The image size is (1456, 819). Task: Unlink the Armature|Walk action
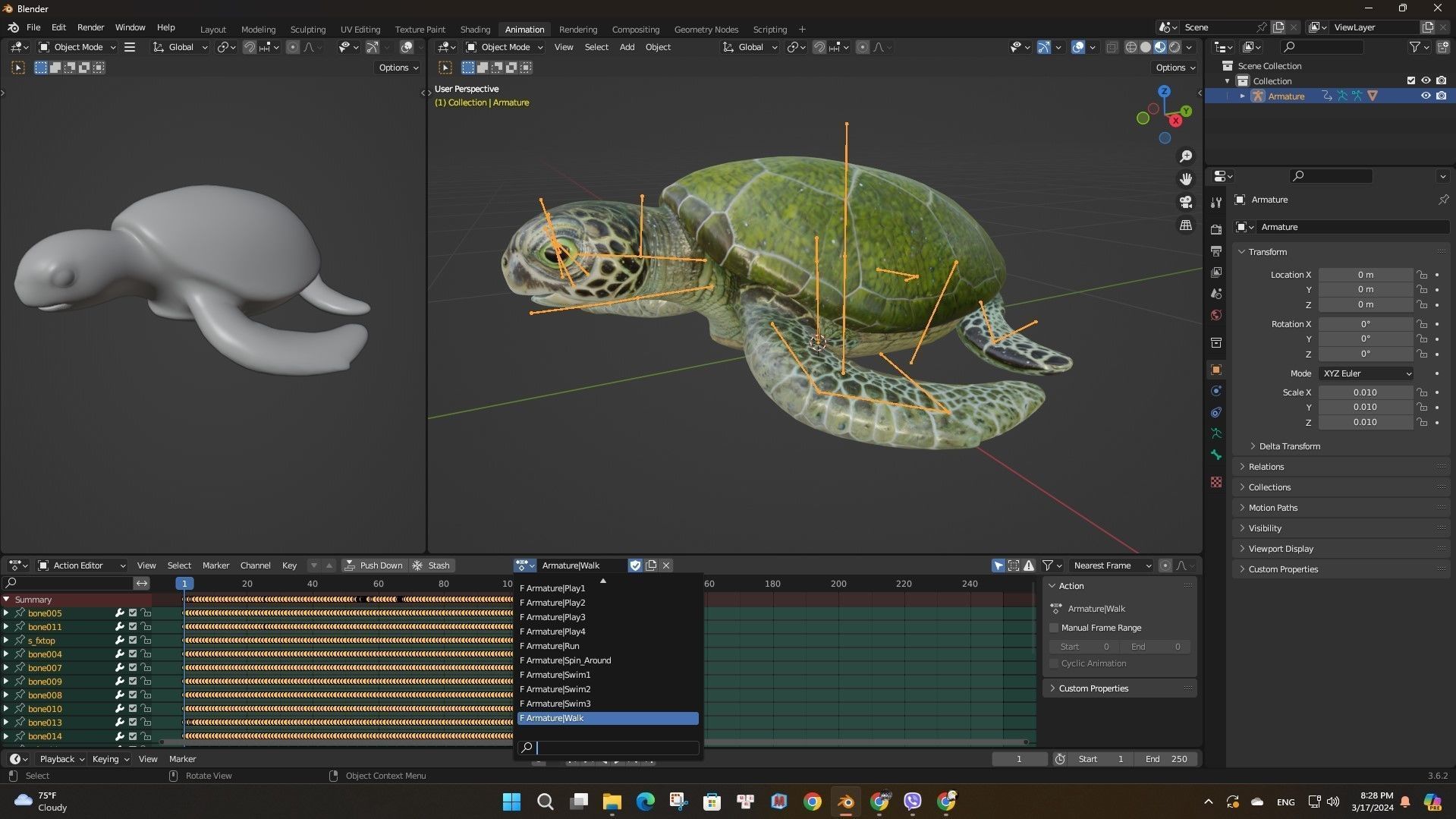coord(666,565)
